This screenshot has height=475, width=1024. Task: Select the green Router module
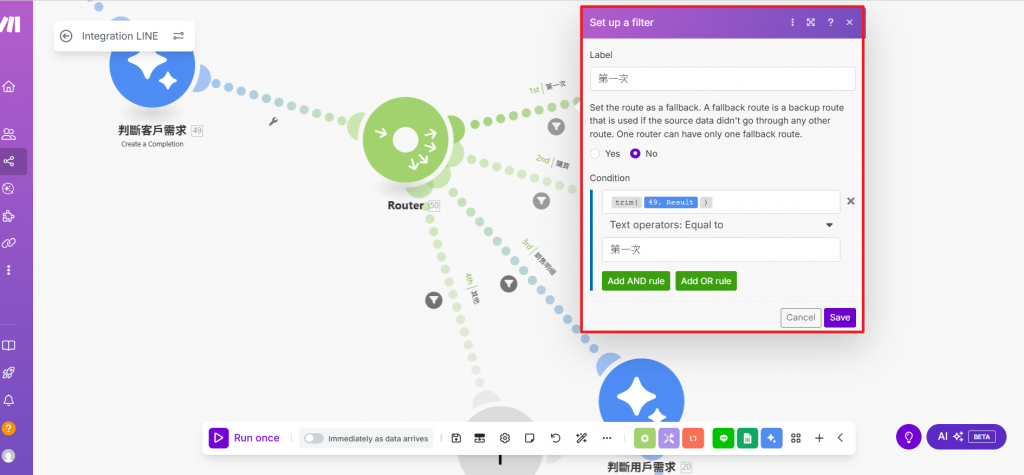[405, 139]
